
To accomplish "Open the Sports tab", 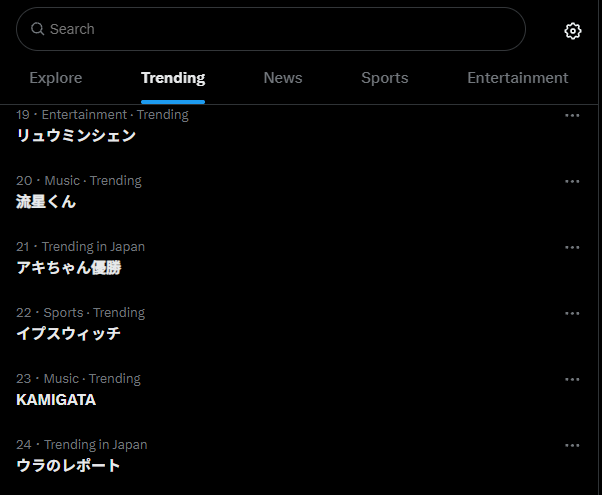I will point(385,78).
